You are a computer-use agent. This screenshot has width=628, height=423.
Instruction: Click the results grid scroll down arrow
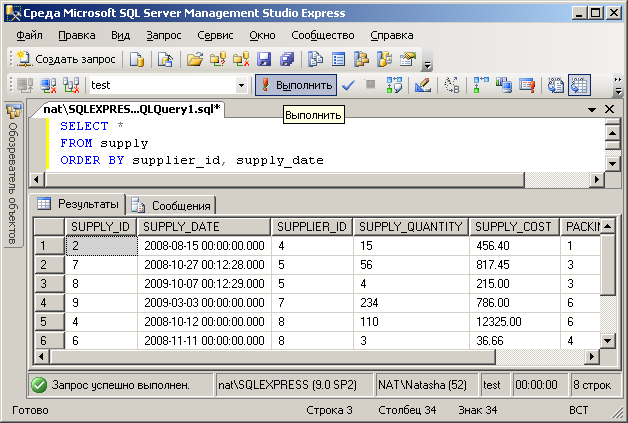pos(607,341)
